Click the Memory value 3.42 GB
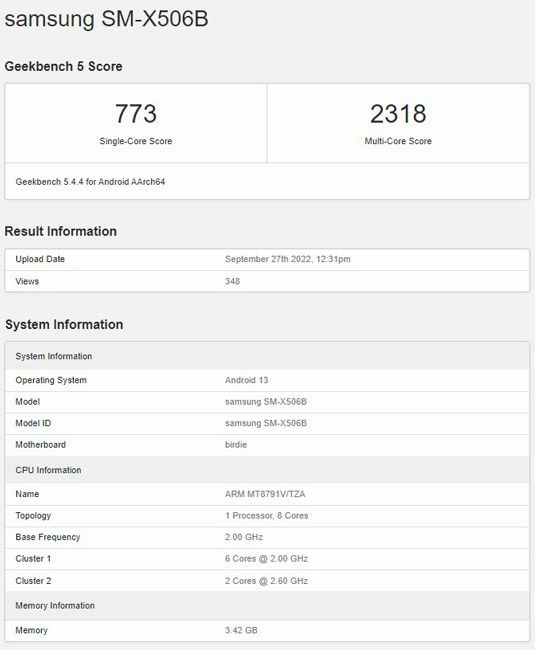 coord(241,630)
